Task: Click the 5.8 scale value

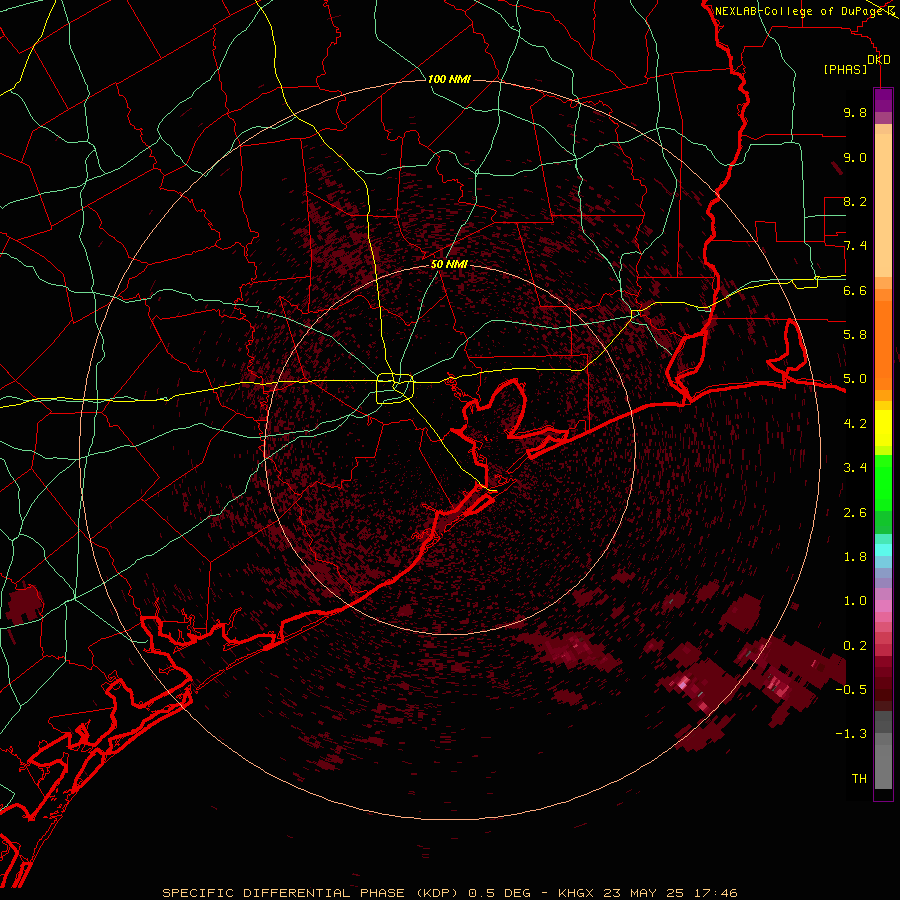Action: [x=855, y=335]
